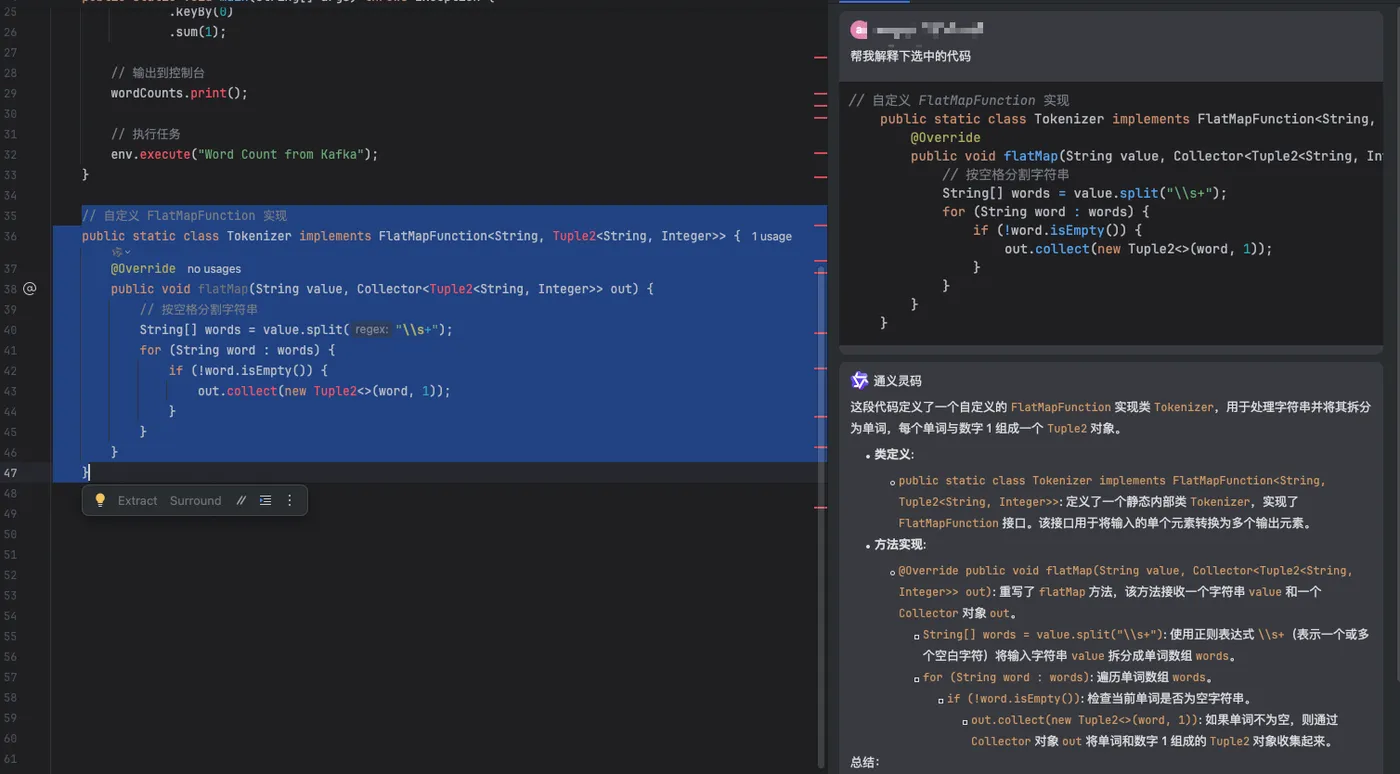1400x774 pixels.
Task: Click the comment '// 输出到控制台' in editor
Action: 158,73
